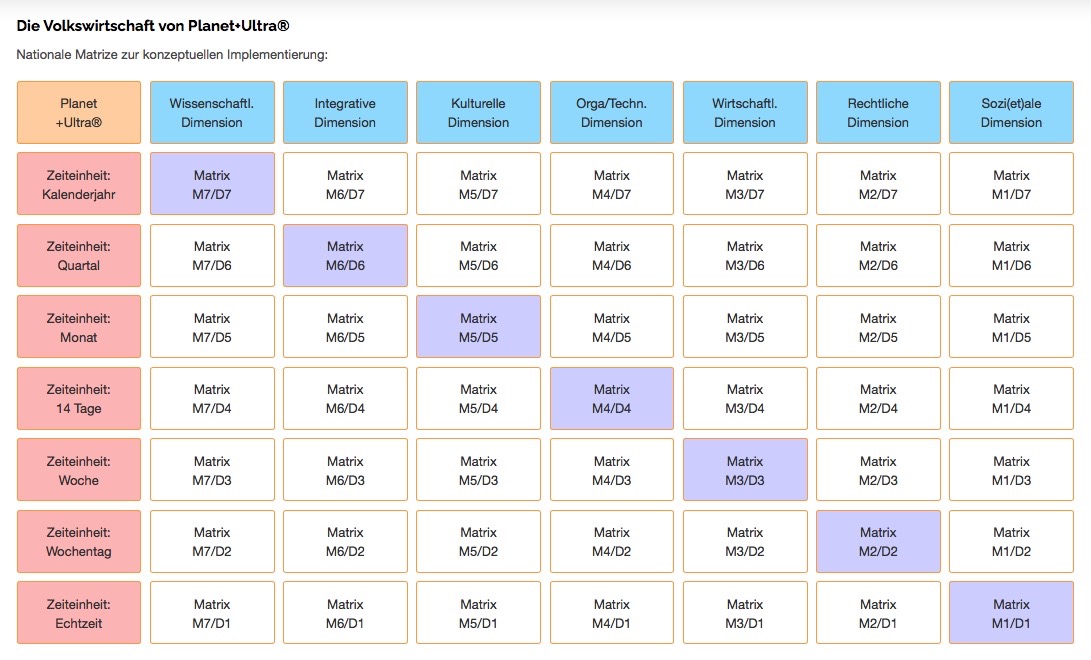
Task: Select the Rechtliche Dimension header
Action: (x=878, y=113)
